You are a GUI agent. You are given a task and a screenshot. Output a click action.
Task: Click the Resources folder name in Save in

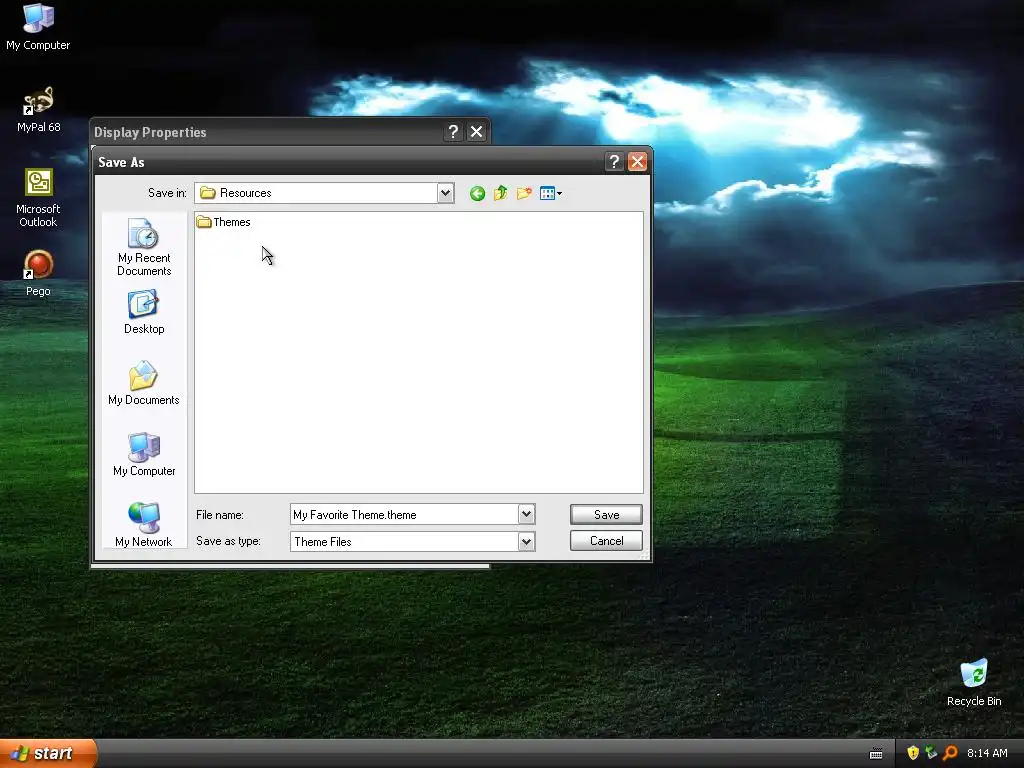tap(246, 193)
